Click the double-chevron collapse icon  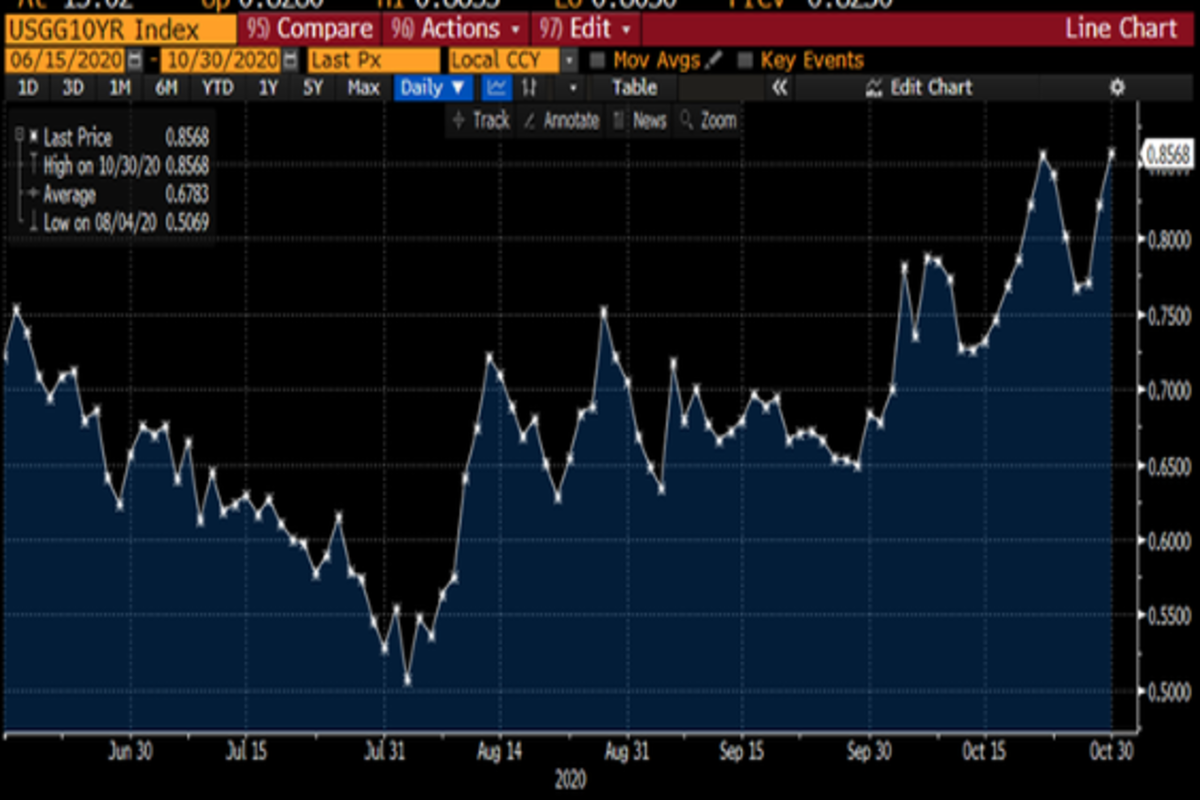780,88
